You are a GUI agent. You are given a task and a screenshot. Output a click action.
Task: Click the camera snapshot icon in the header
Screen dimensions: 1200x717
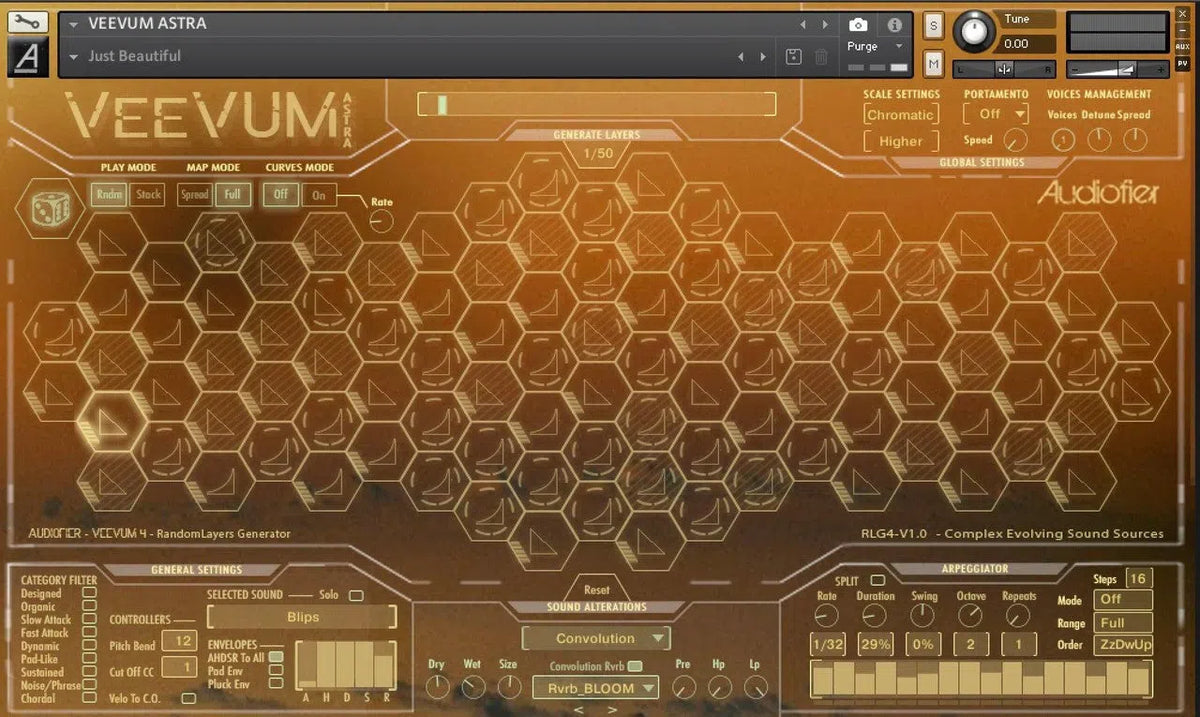857,26
